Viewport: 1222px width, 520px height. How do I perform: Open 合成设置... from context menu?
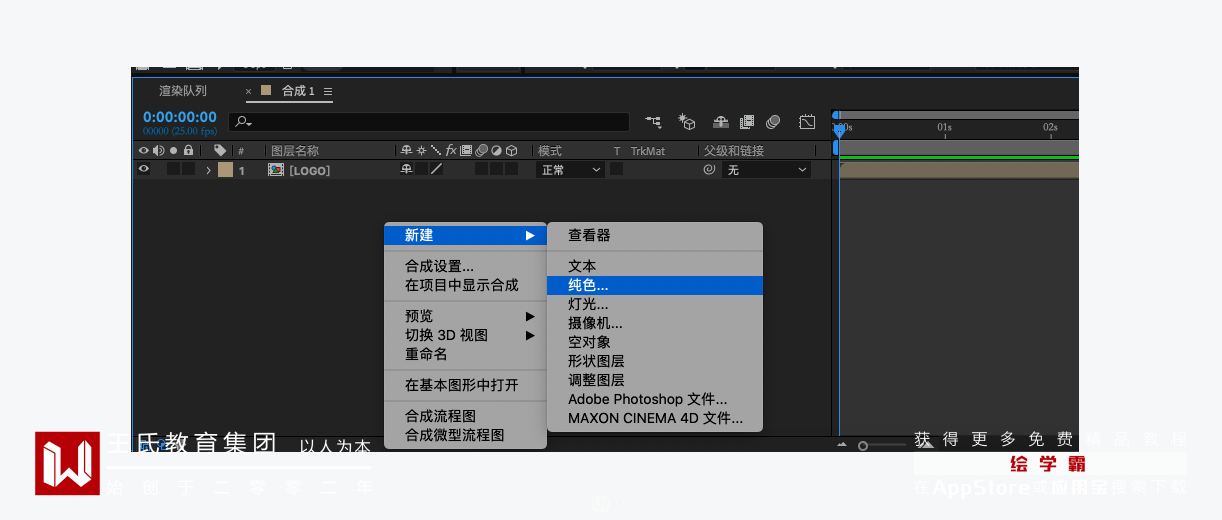(x=465, y=266)
